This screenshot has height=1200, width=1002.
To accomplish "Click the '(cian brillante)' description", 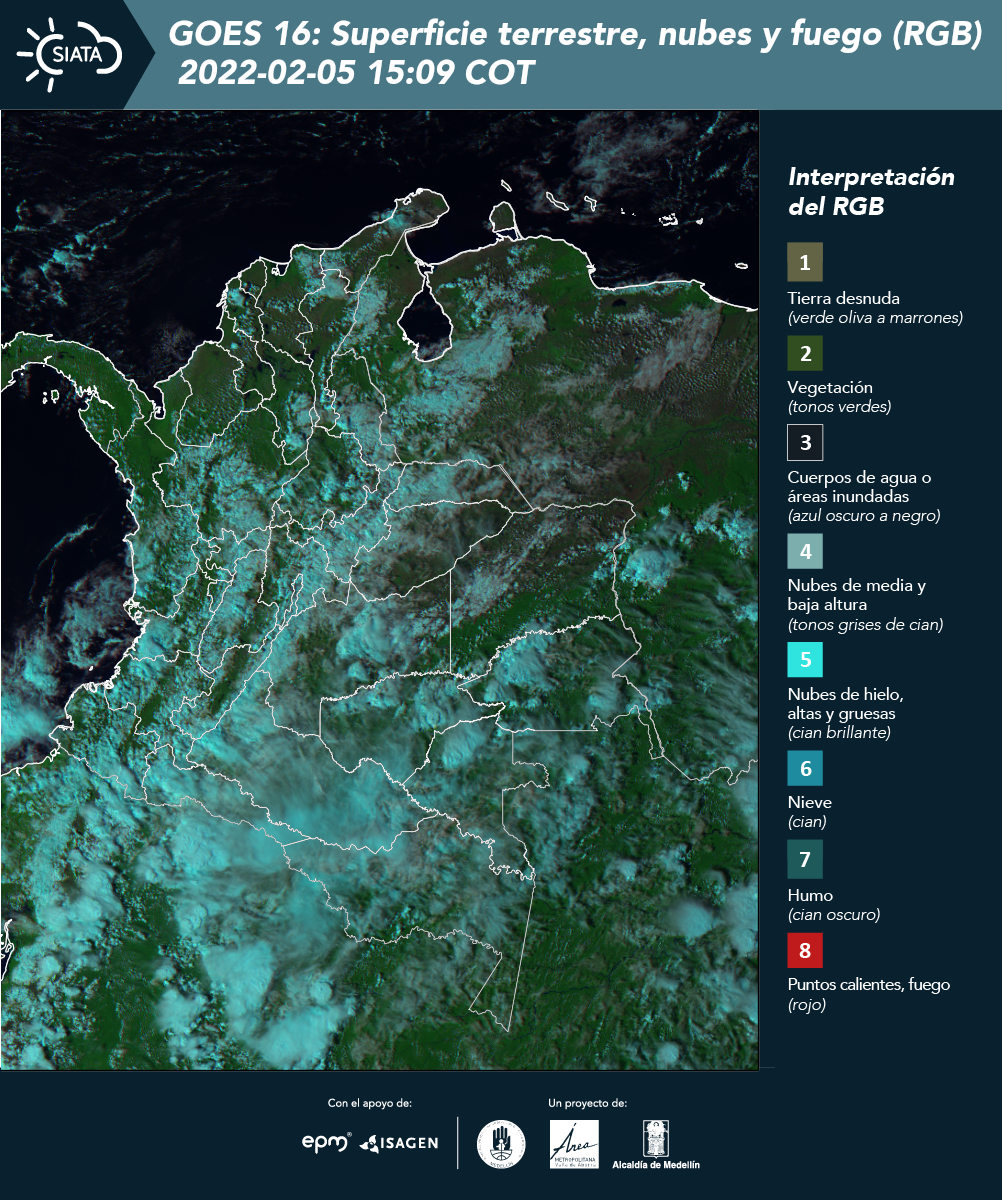I will (x=839, y=733).
